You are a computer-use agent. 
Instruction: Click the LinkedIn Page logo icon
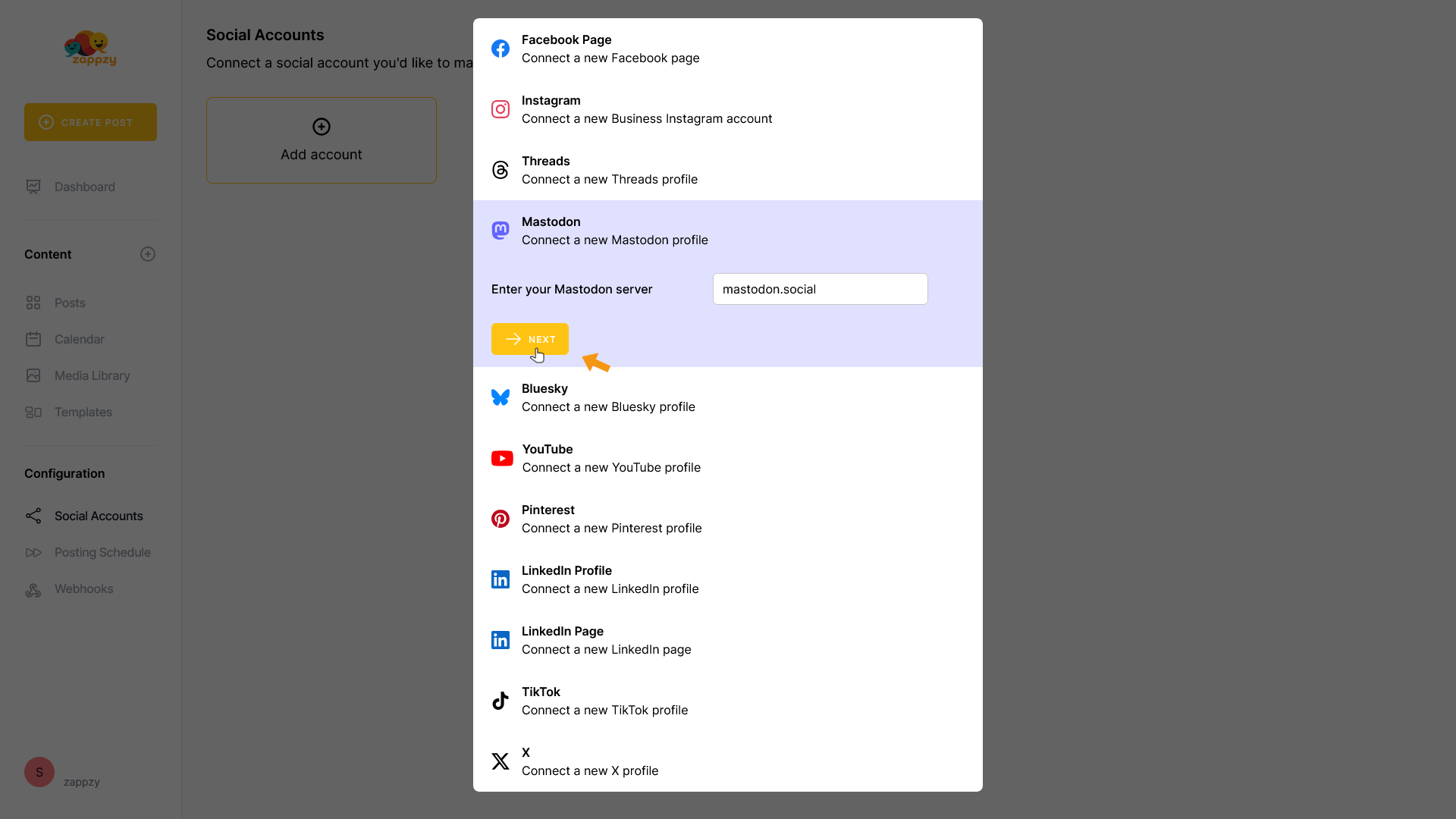[500, 640]
